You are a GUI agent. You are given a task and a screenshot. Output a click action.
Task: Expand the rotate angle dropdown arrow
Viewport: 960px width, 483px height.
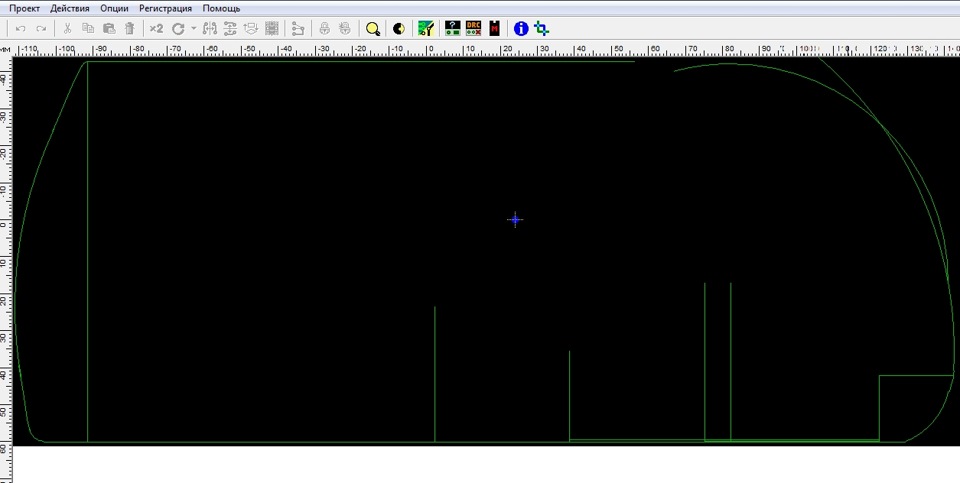coord(193,29)
